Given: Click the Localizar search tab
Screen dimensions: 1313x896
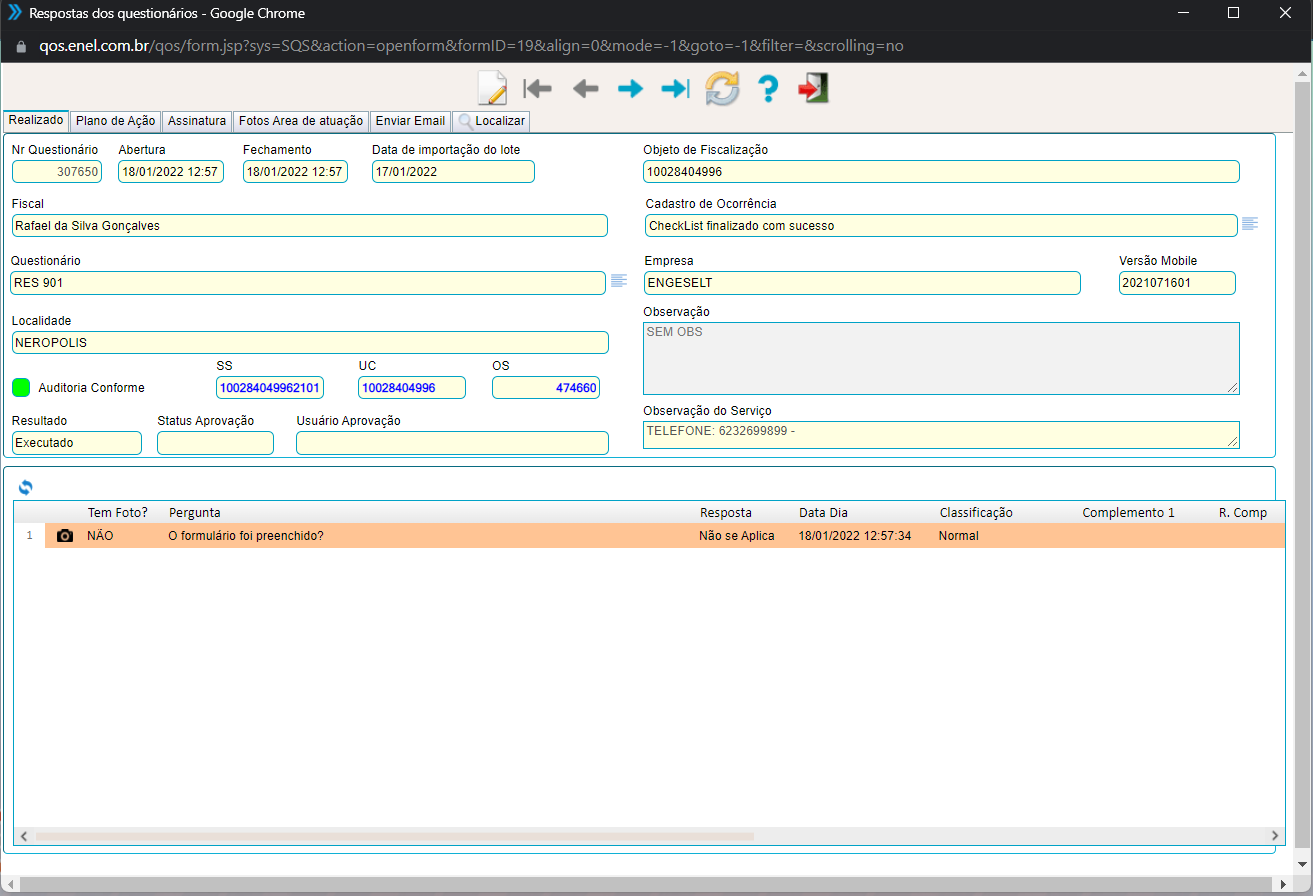Looking at the screenshot, I should point(491,121).
